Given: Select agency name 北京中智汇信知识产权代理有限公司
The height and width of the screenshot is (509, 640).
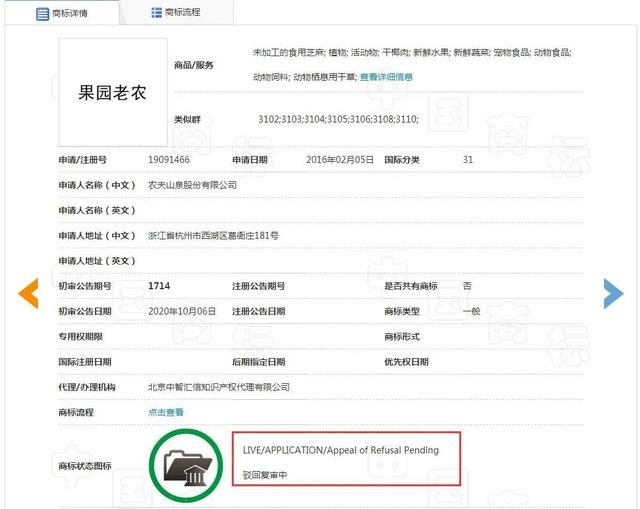Looking at the screenshot, I should pos(219,387).
